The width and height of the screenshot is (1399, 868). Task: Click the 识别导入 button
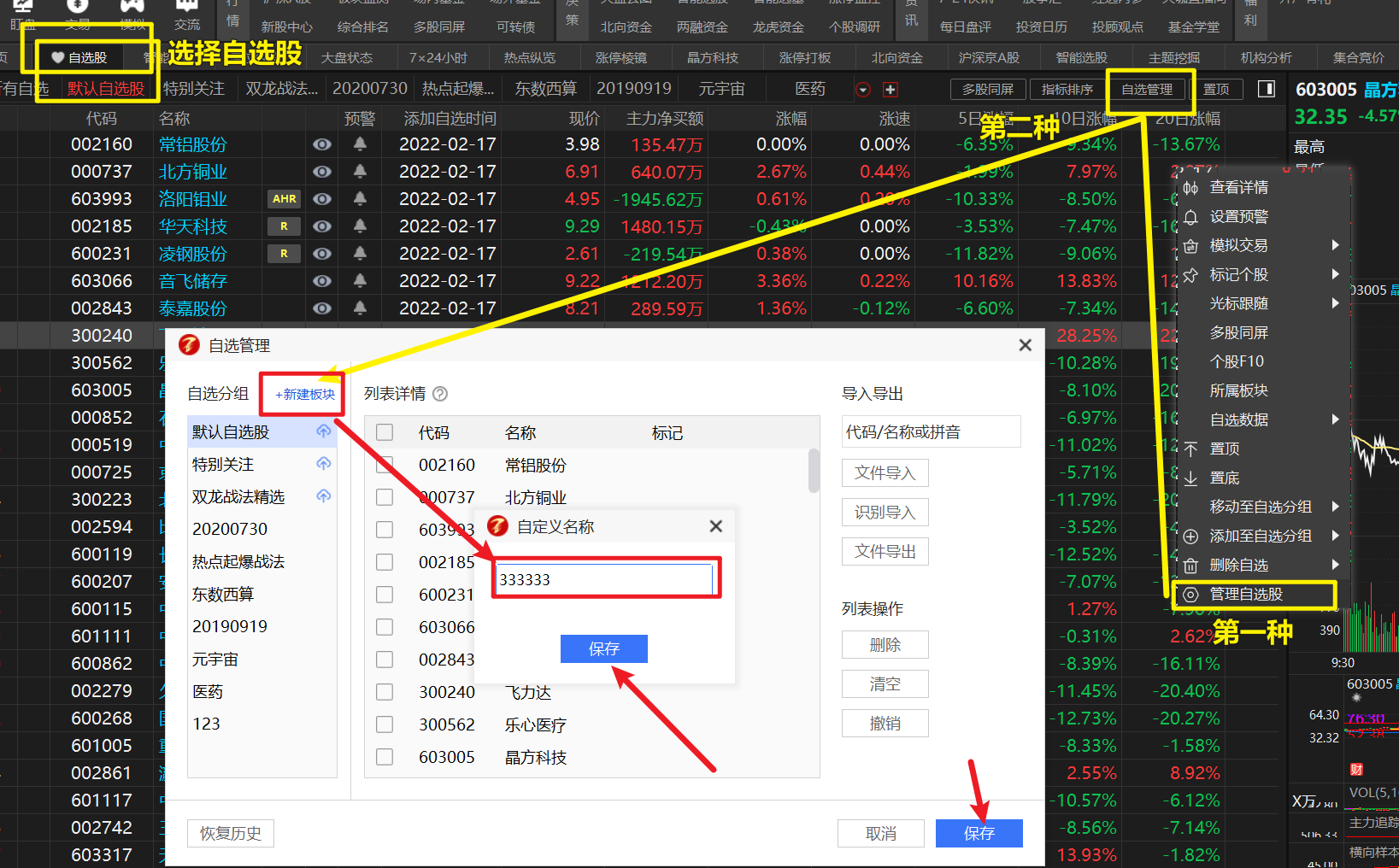click(x=885, y=513)
